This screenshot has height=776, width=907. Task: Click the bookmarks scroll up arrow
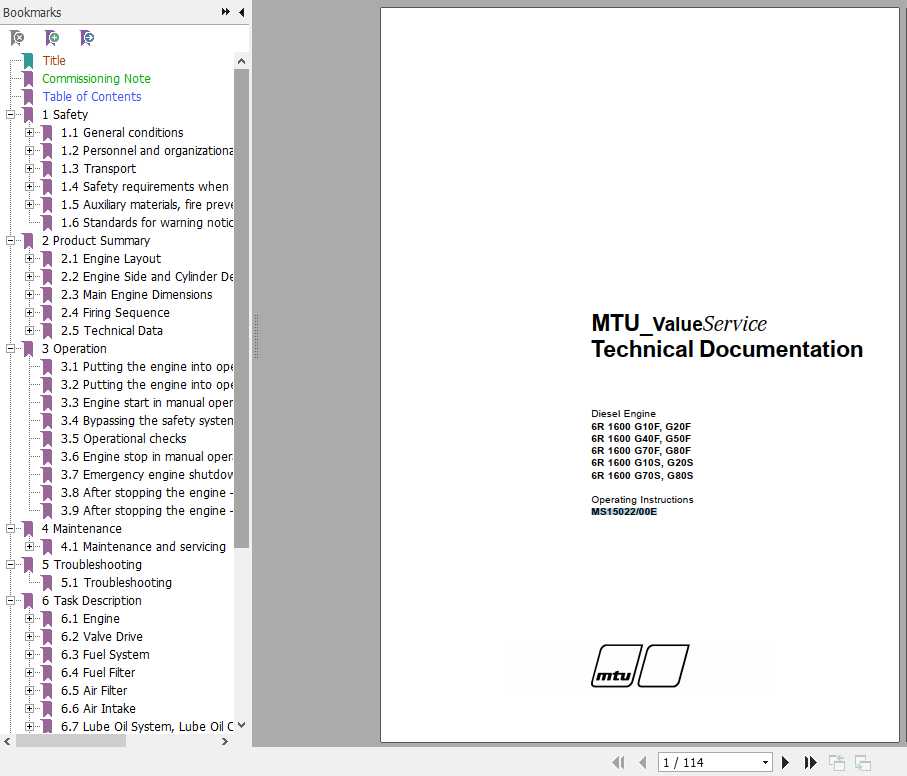point(242,61)
